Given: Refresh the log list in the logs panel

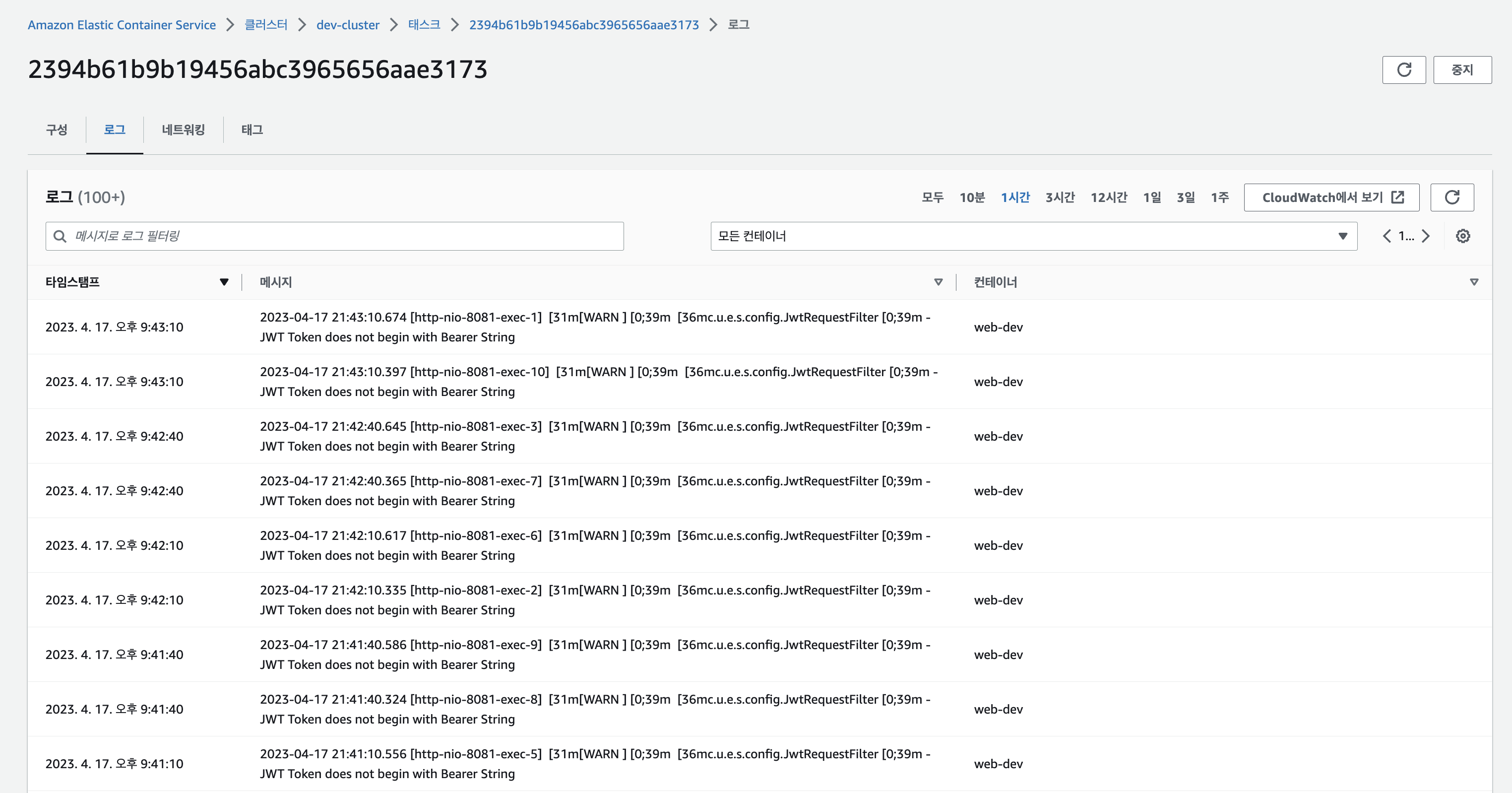Looking at the screenshot, I should [1451, 197].
